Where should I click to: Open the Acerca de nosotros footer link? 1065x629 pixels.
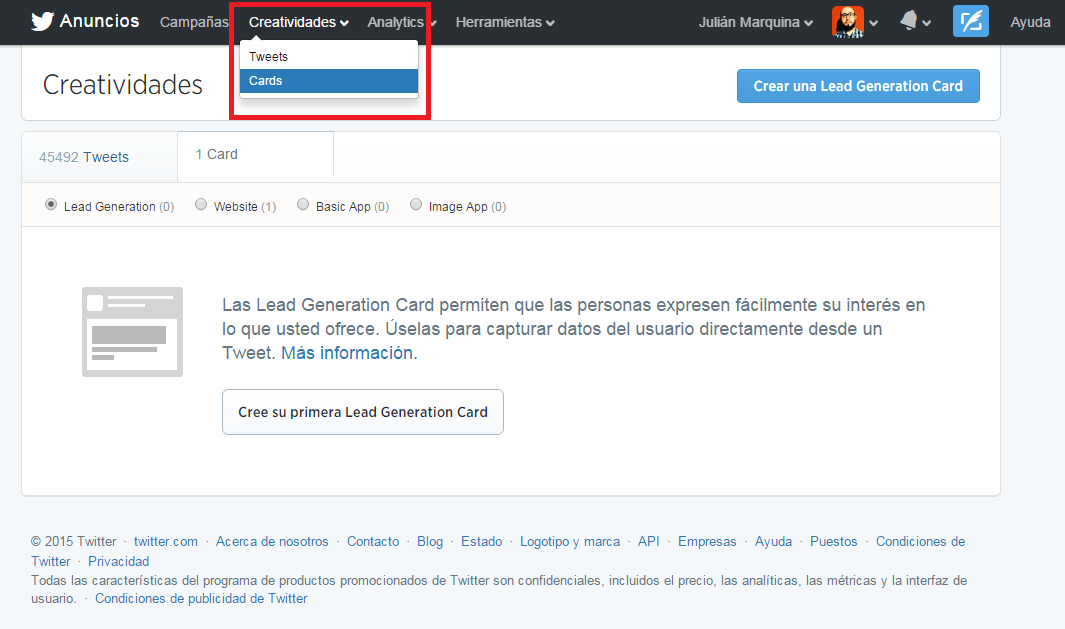pos(272,541)
